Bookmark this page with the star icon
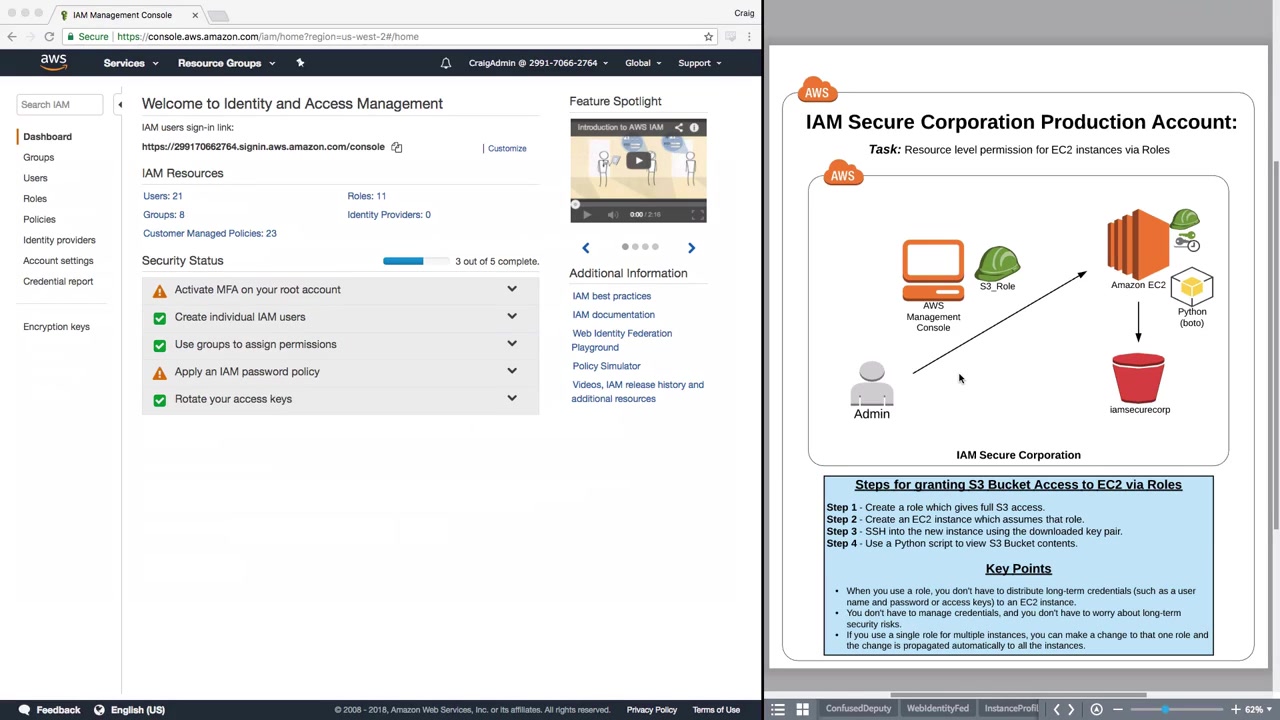The width and height of the screenshot is (1280, 720). (708, 37)
